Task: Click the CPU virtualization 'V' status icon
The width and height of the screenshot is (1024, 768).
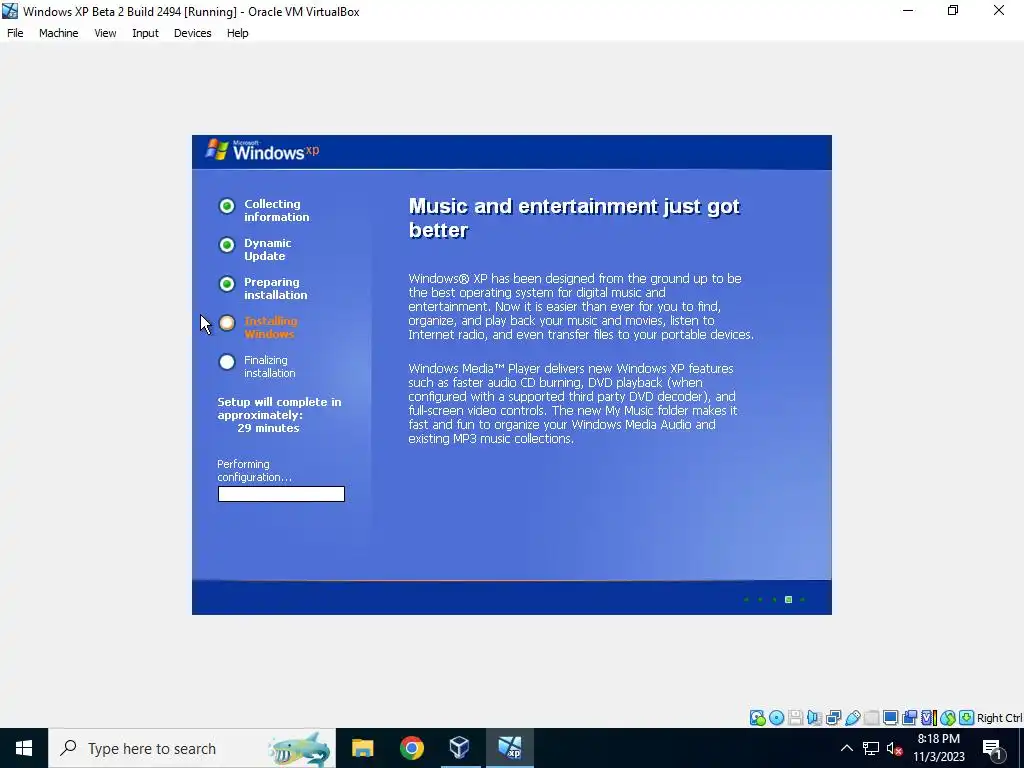Action: 928,718
